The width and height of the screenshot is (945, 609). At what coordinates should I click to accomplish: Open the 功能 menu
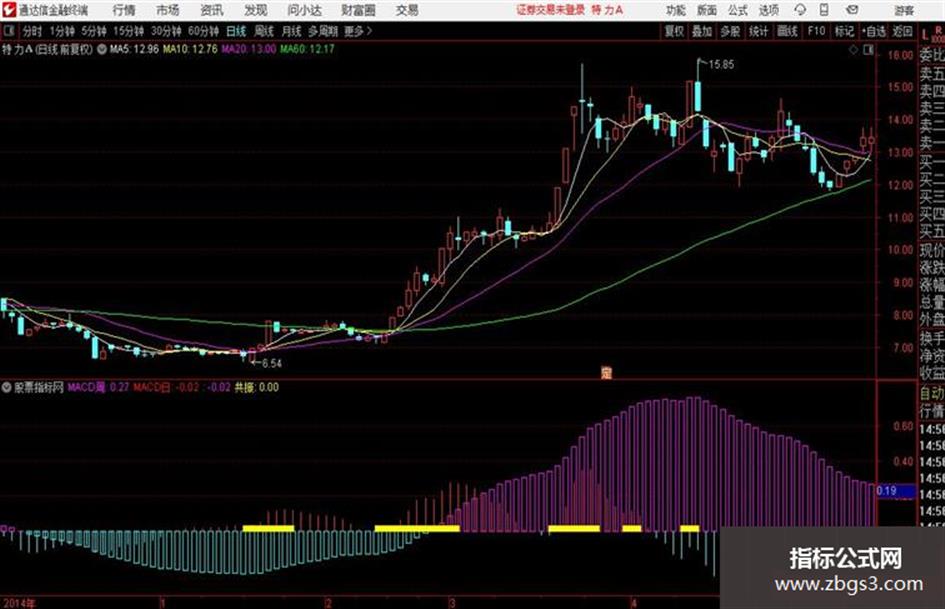pos(676,10)
